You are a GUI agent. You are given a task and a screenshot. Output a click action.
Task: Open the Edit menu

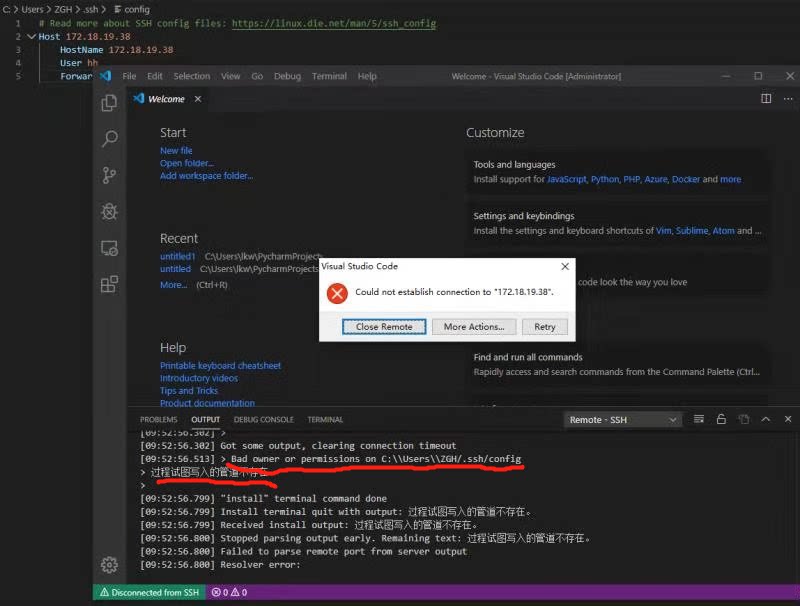155,76
